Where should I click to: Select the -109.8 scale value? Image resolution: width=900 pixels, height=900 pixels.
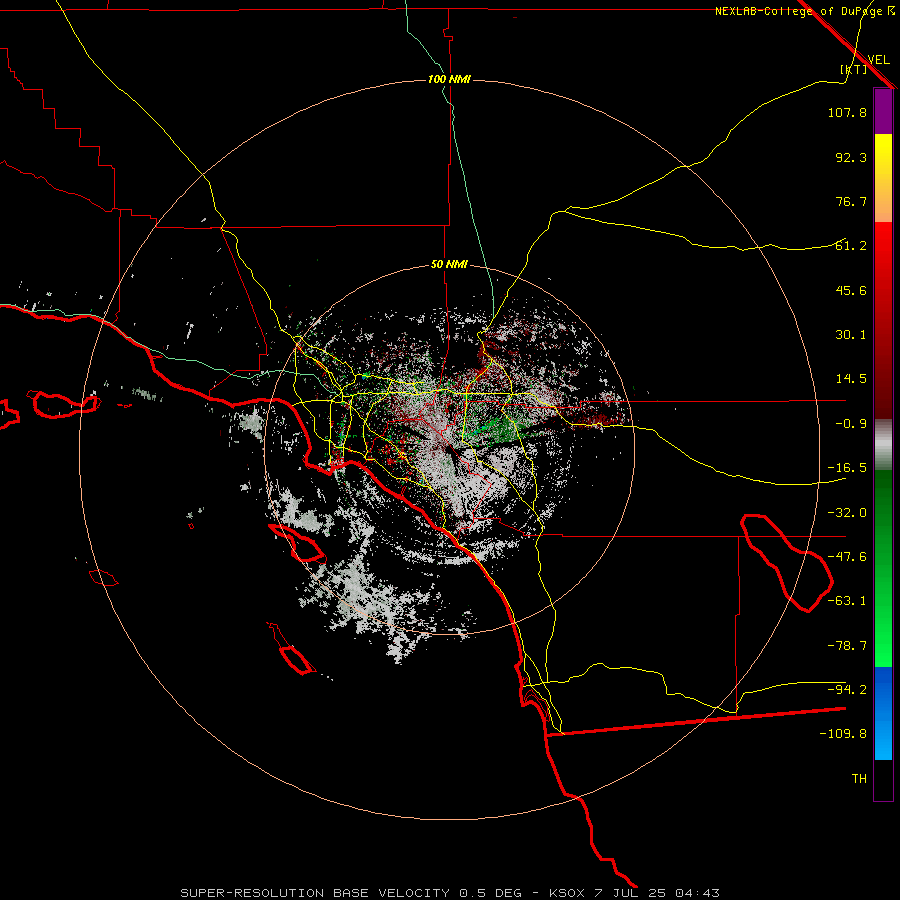pyautogui.click(x=843, y=734)
